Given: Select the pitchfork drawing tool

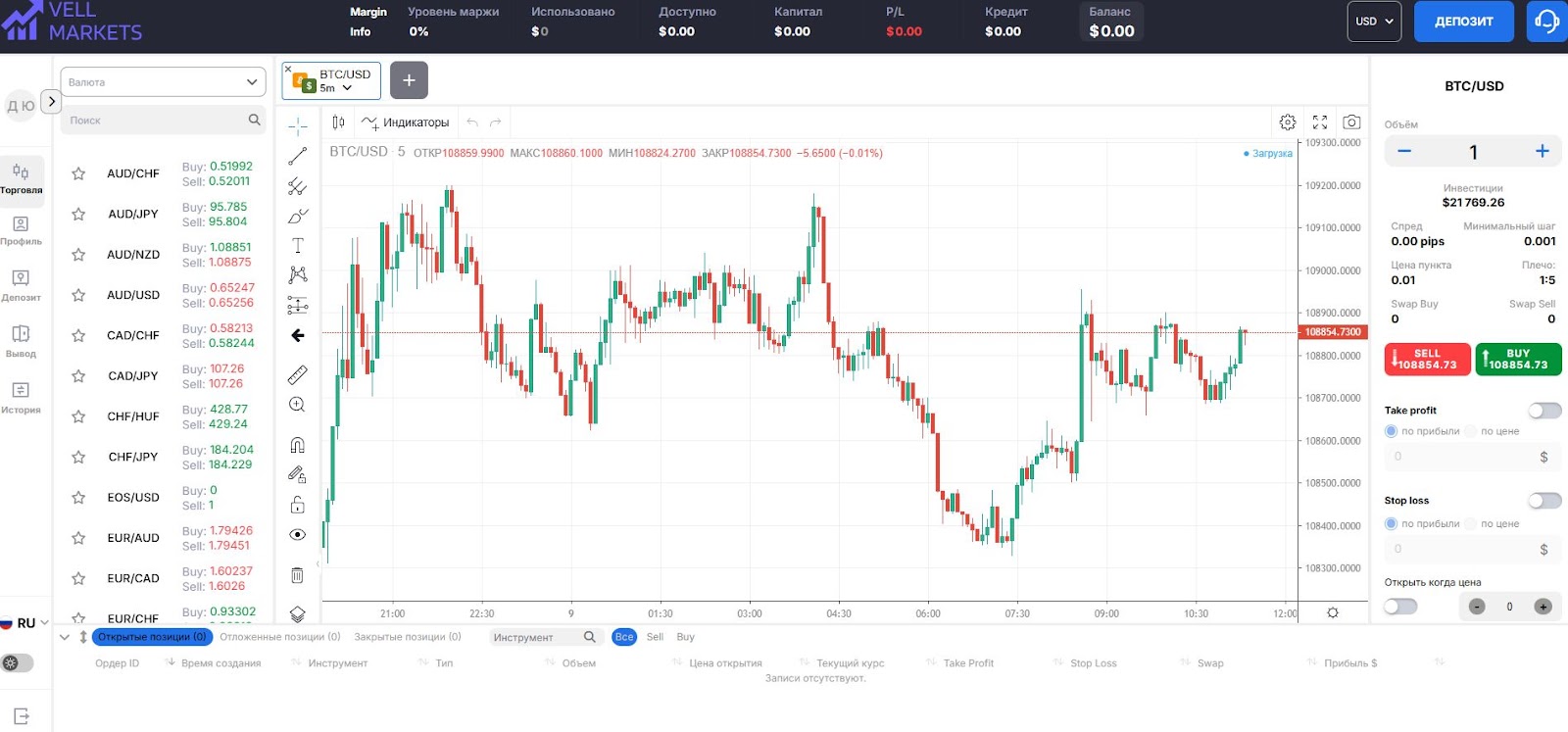Looking at the screenshot, I should click(x=298, y=186).
